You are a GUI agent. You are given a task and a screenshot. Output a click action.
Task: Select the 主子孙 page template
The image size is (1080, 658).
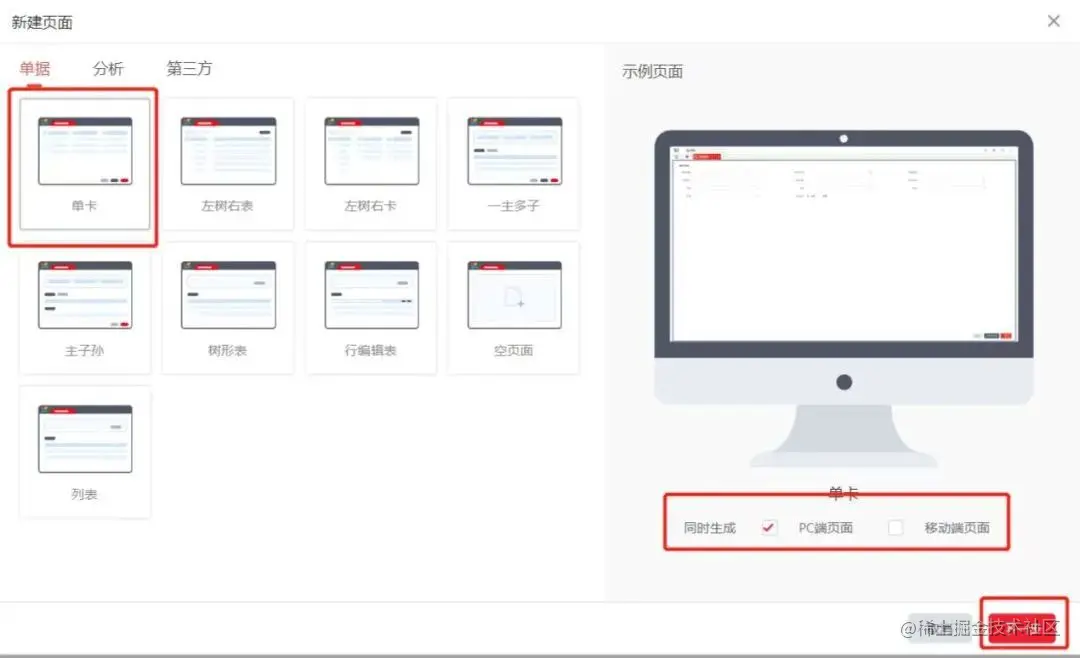click(85, 300)
